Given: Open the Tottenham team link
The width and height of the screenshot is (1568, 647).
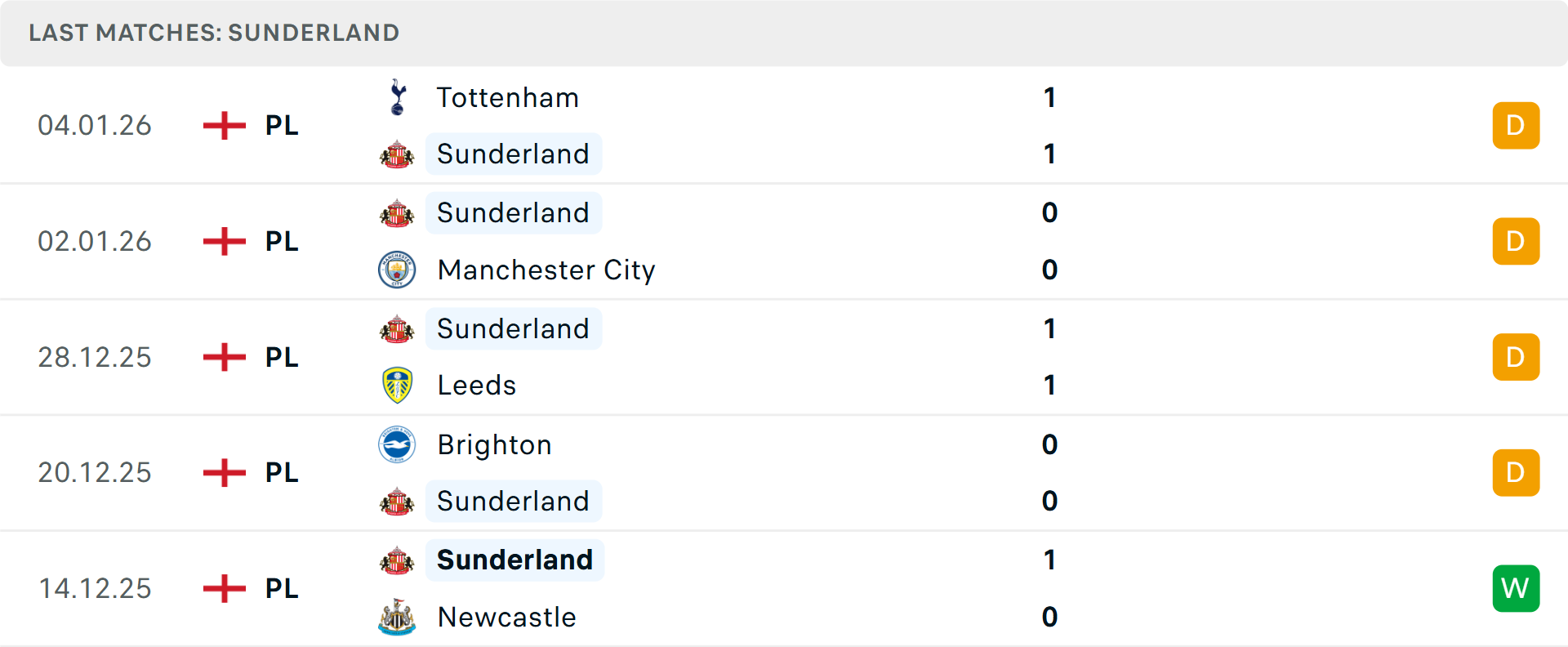Looking at the screenshot, I should click(507, 98).
